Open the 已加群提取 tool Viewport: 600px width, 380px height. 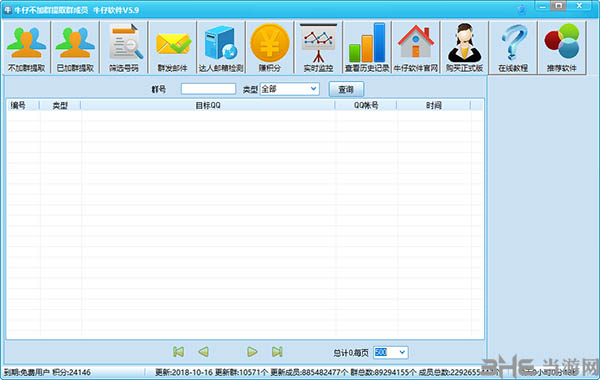pos(75,47)
